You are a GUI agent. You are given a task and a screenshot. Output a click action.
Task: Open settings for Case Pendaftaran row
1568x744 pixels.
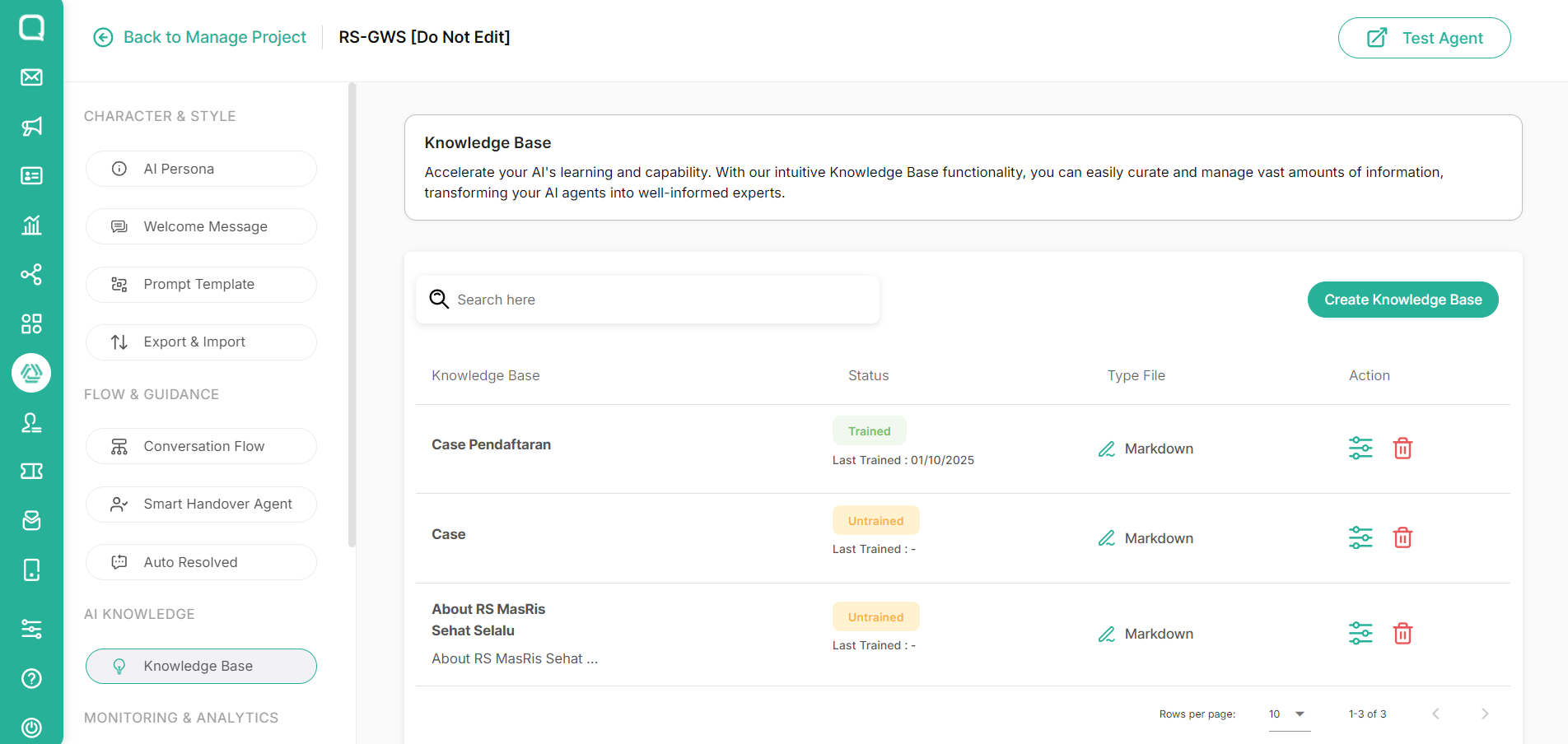[1360, 449]
